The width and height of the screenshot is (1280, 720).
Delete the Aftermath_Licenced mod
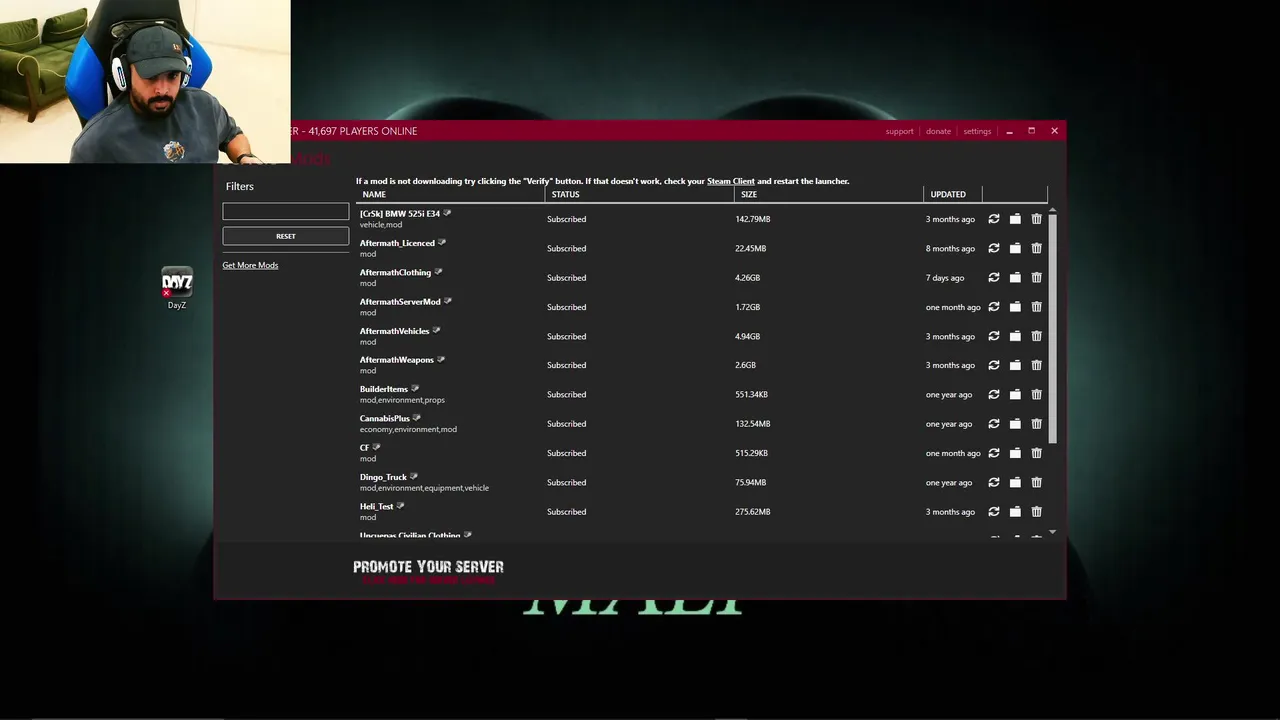pos(1036,248)
